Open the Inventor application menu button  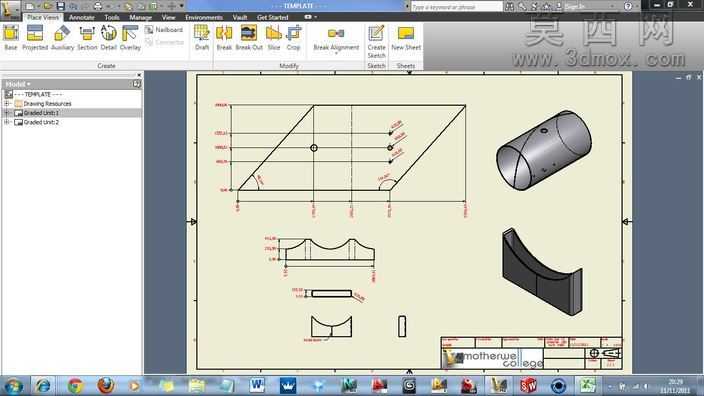[10, 9]
